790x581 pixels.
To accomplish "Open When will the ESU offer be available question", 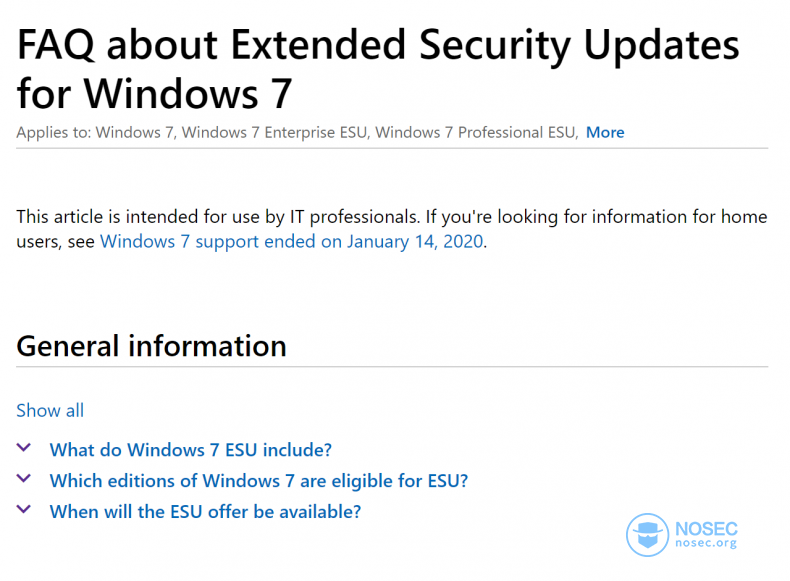I will 205,512.
